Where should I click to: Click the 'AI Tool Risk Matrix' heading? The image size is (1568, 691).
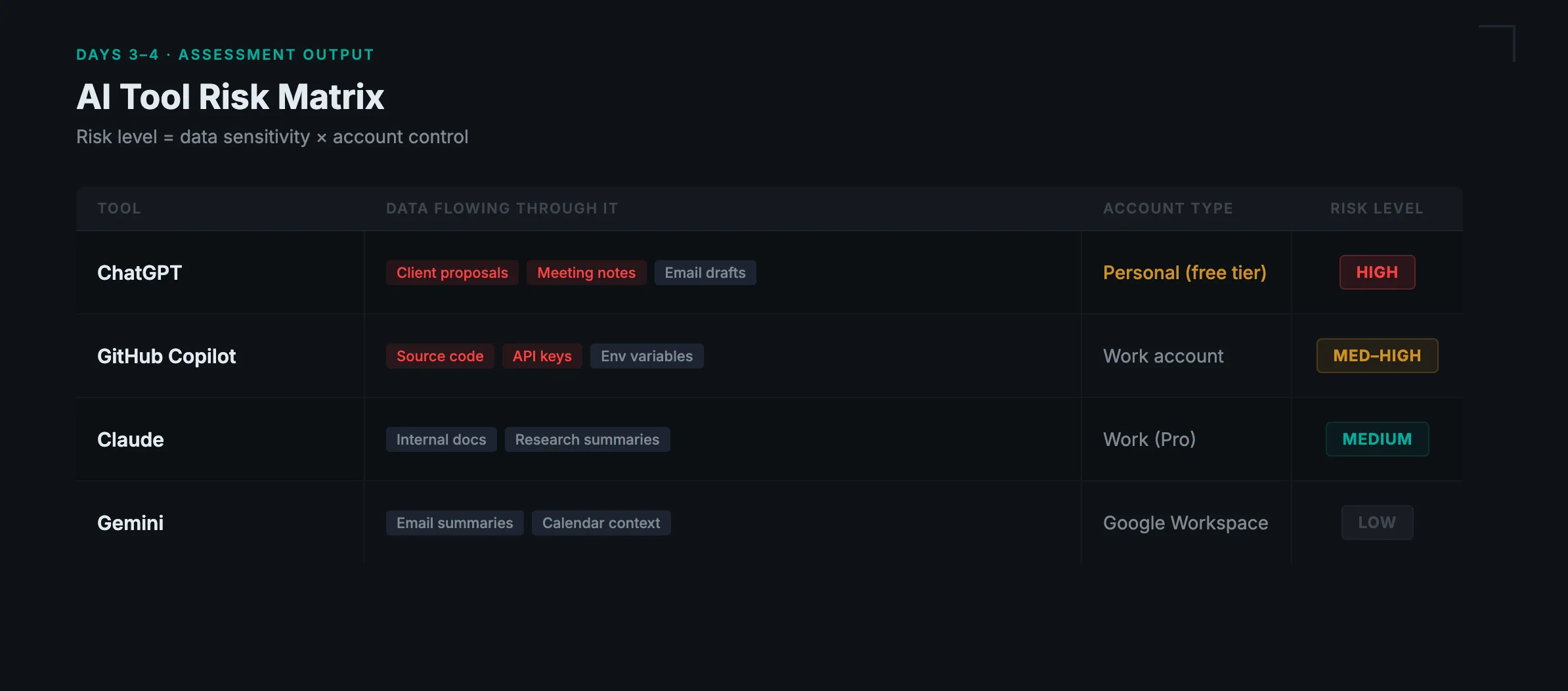(230, 97)
